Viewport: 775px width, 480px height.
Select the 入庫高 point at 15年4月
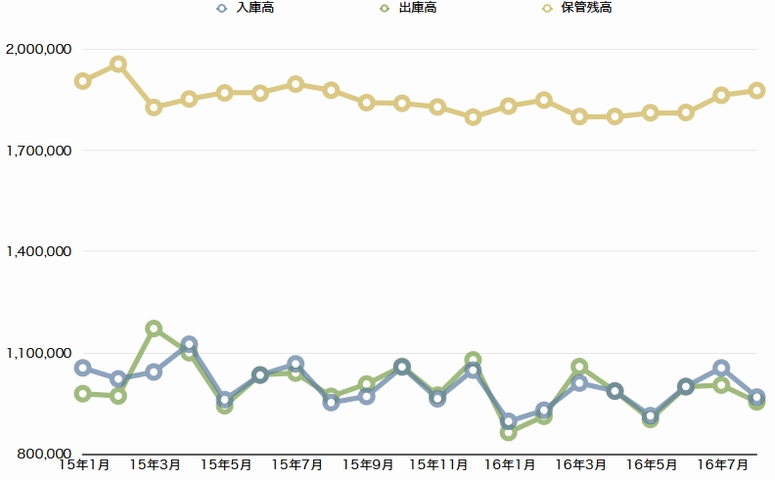tap(189, 344)
